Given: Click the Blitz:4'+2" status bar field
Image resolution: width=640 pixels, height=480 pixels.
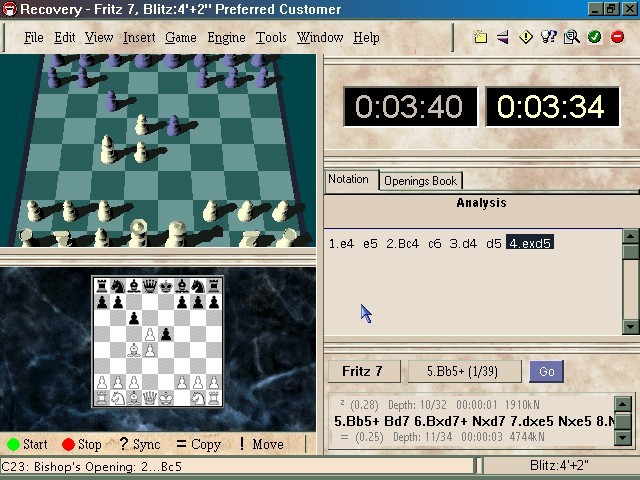Looking at the screenshot, I should (559, 466).
